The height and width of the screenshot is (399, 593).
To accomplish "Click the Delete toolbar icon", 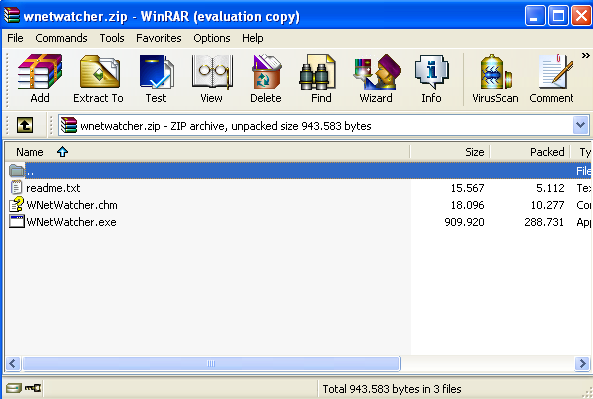I will (x=266, y=79).
